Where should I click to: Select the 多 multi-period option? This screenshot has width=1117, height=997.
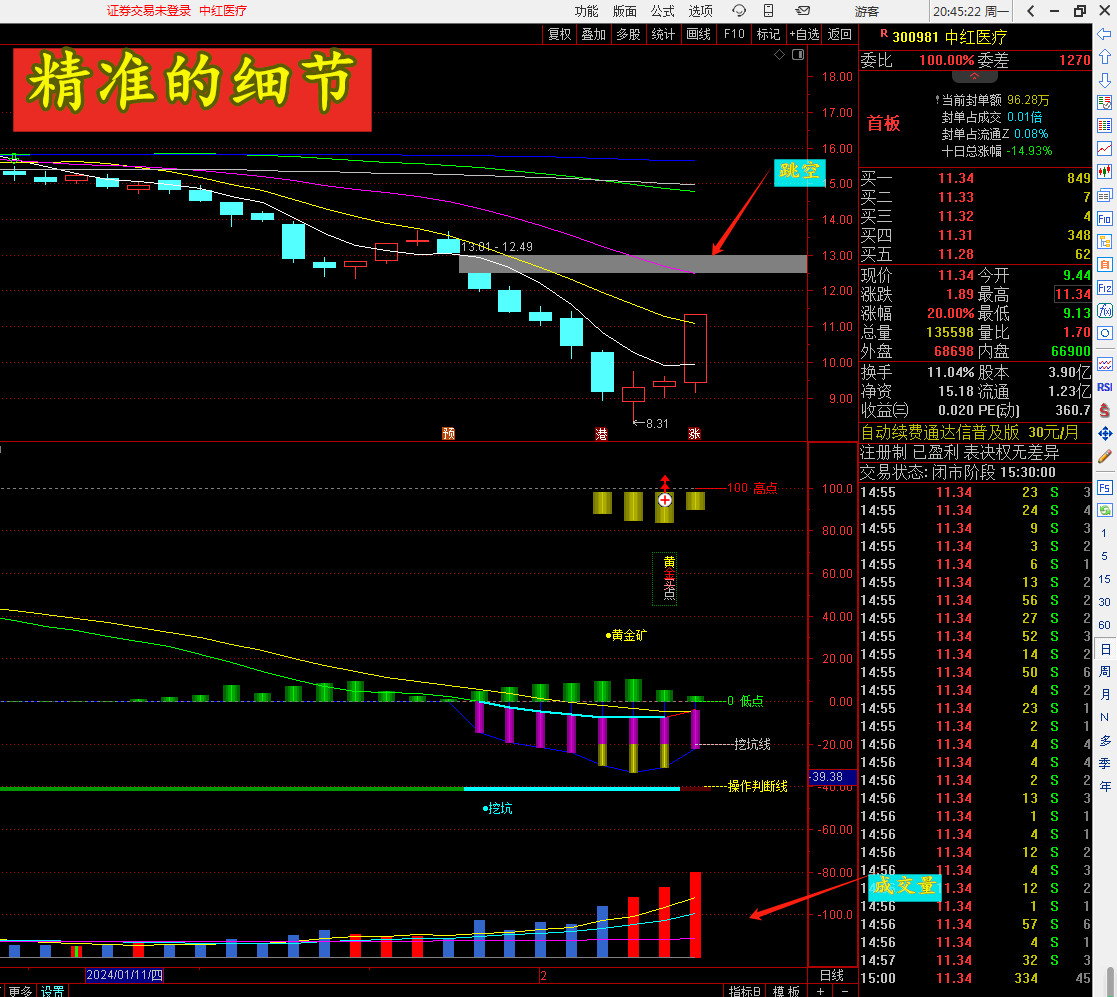tap(1104, 741)
